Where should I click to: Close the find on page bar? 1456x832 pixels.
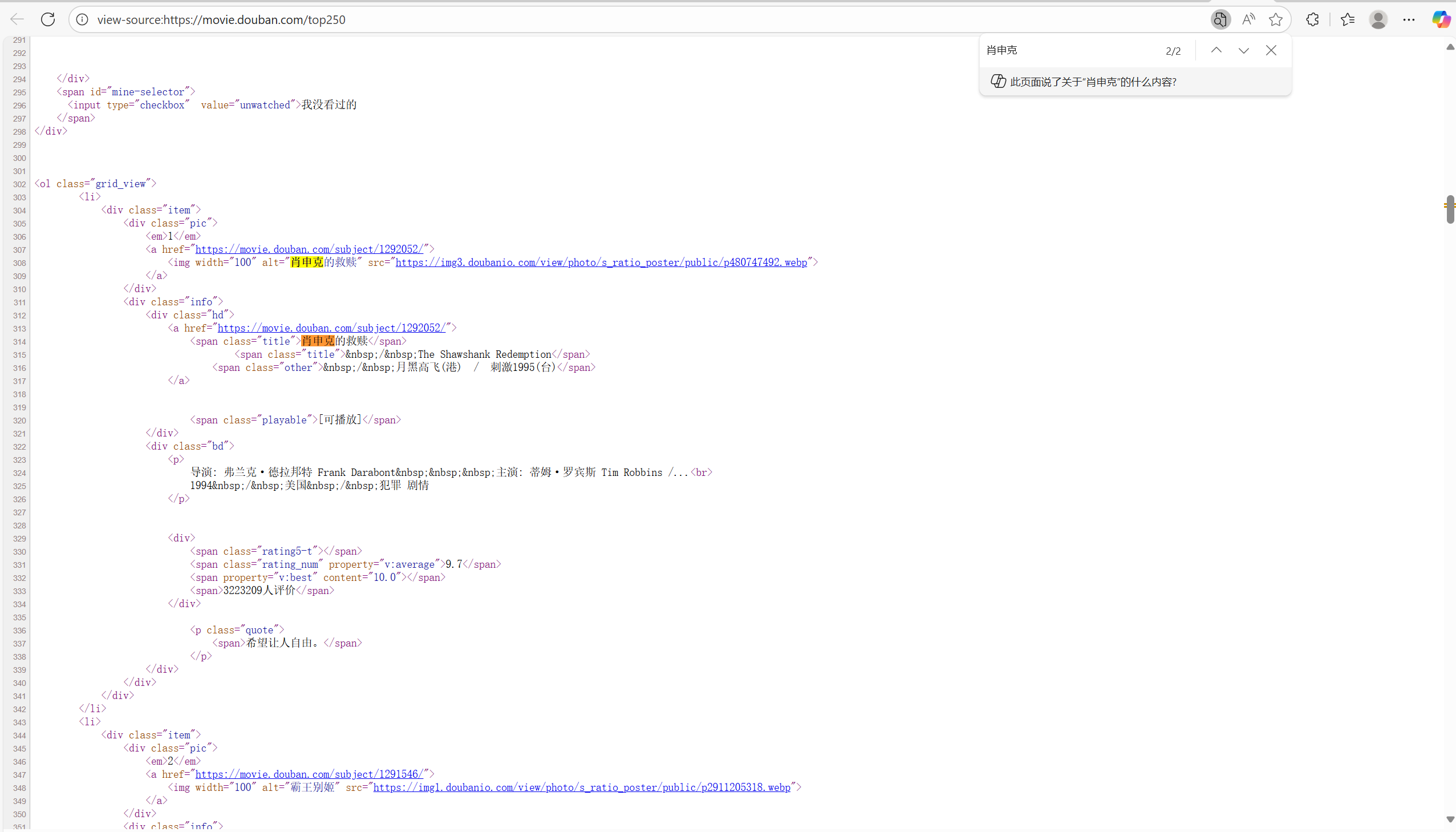click(1271, 50)
